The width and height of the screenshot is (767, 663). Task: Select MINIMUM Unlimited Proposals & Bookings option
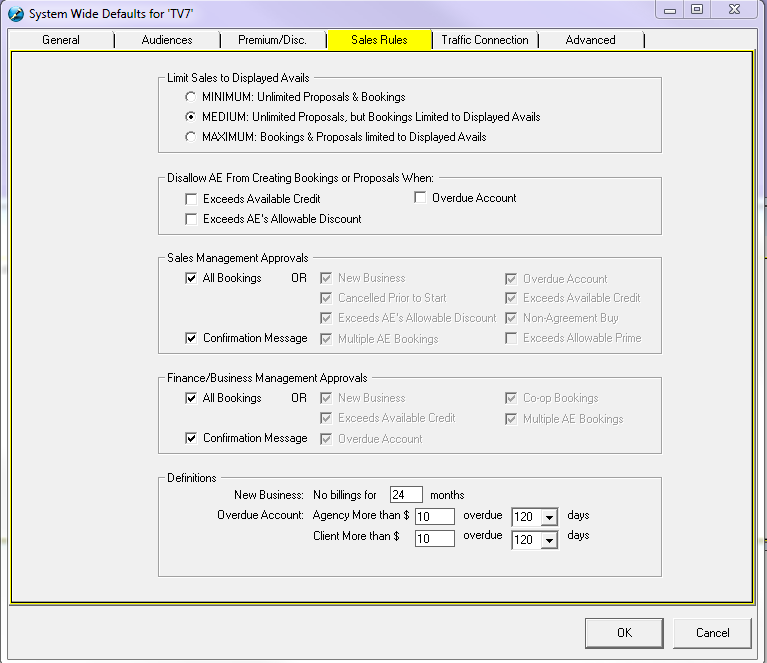[x=191, y=97]
